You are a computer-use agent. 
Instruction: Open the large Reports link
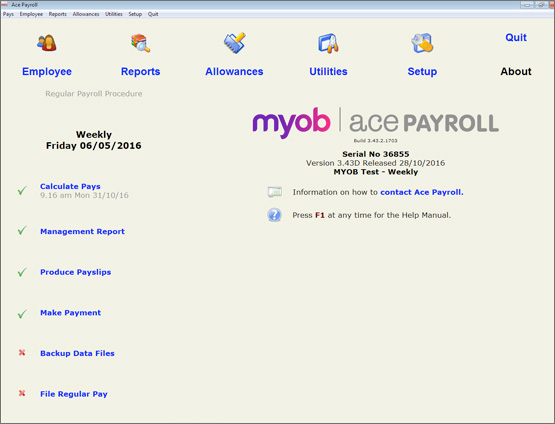point(141,71)
